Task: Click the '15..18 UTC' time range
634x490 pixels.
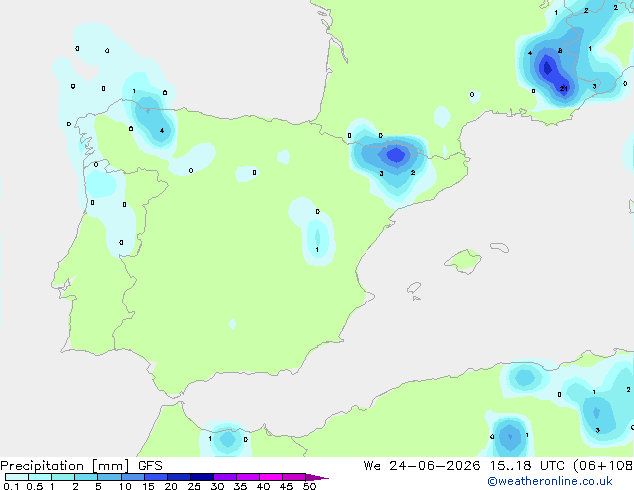Action: click(x=527, y=465)
